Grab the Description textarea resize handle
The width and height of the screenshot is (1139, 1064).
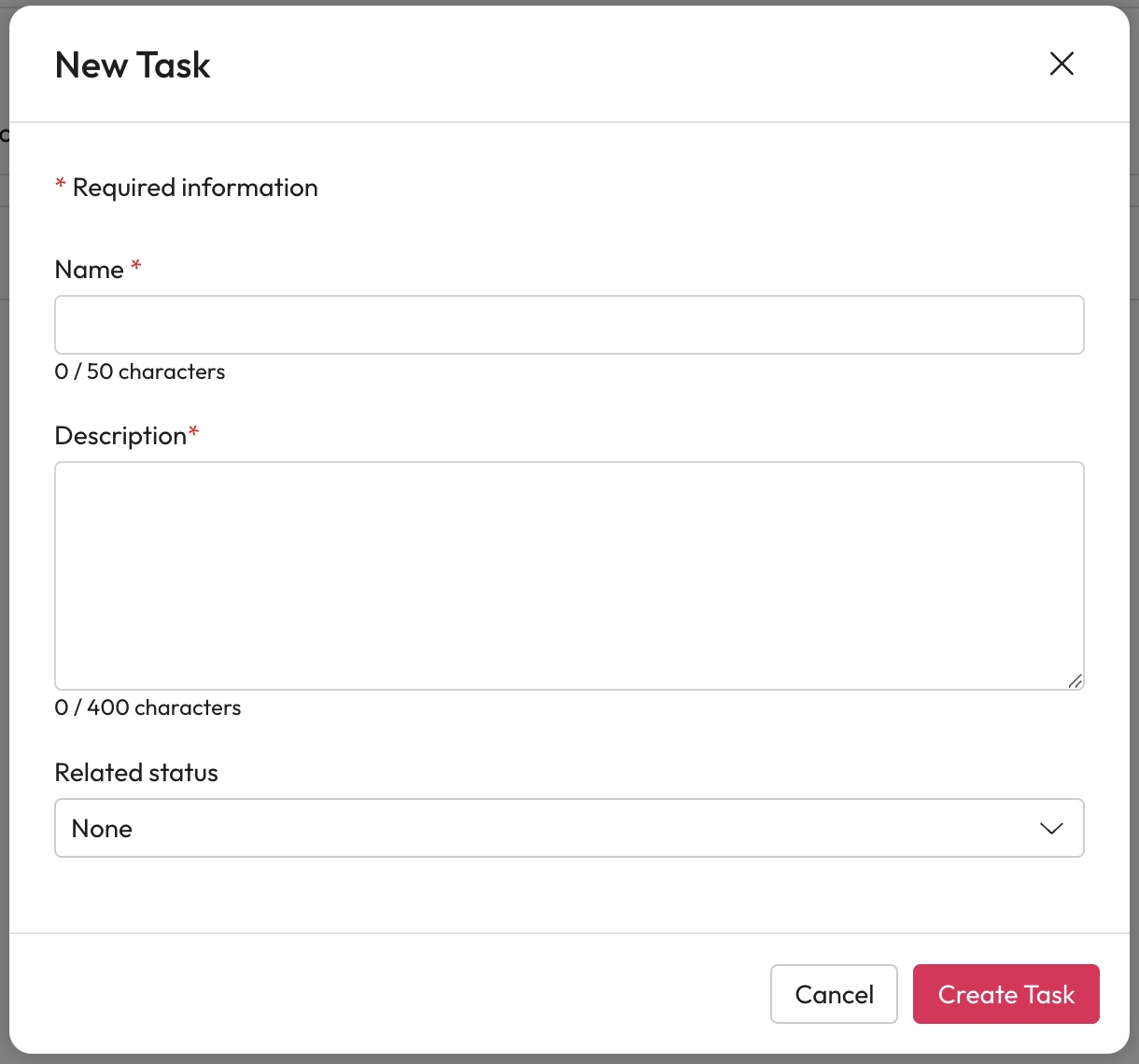pos(1076,681)
